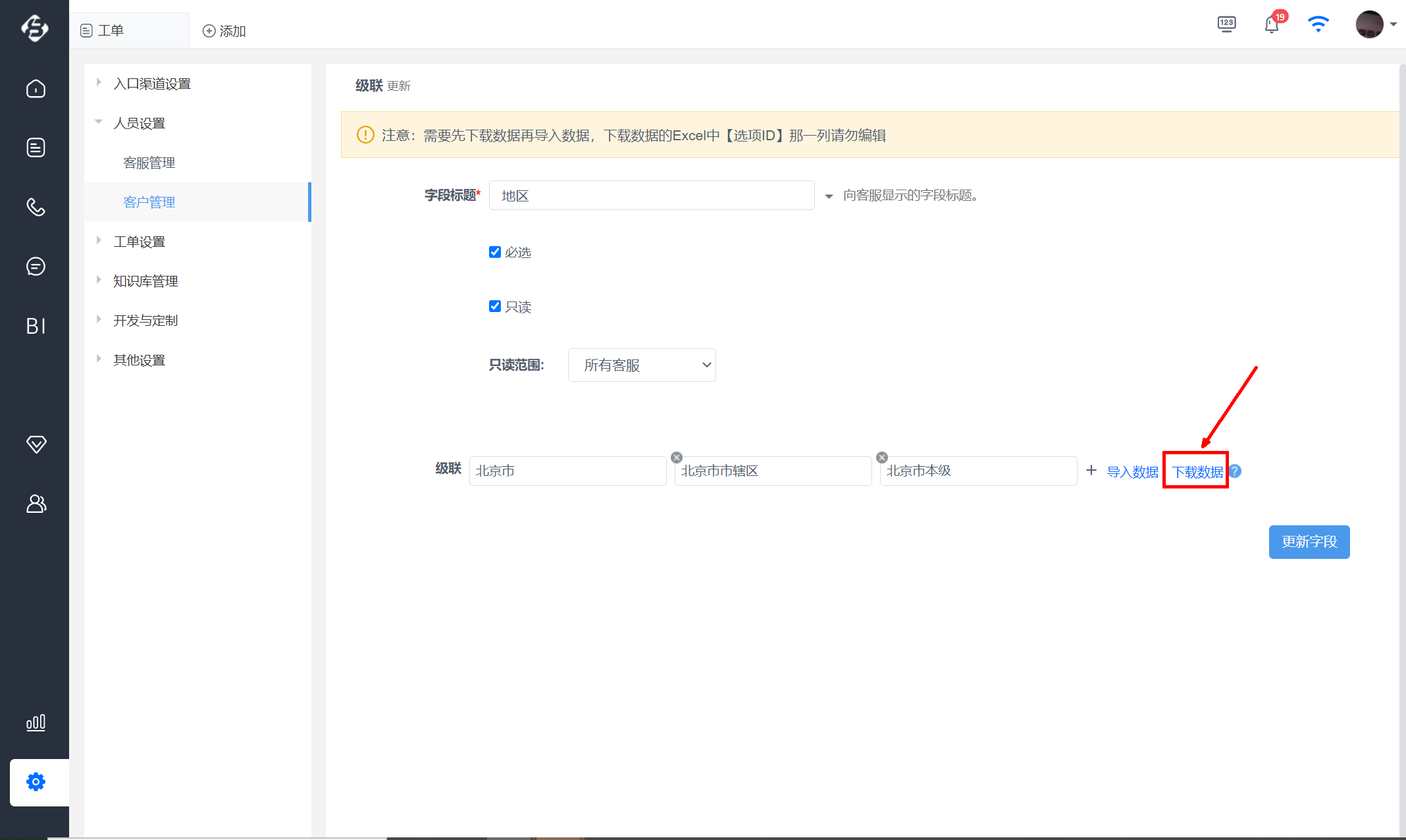Collapse the 人员设置 tree section

[x=99, y=122]
